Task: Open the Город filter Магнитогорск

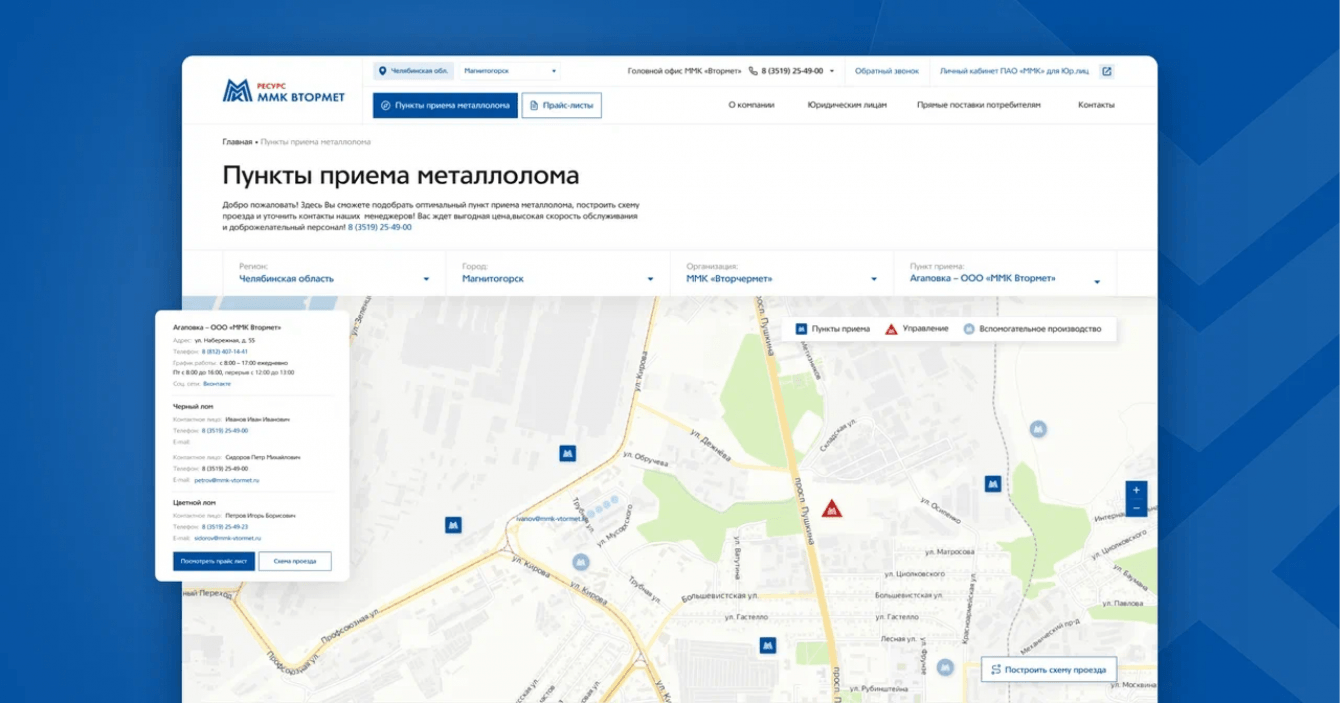Action: (558, 274)
